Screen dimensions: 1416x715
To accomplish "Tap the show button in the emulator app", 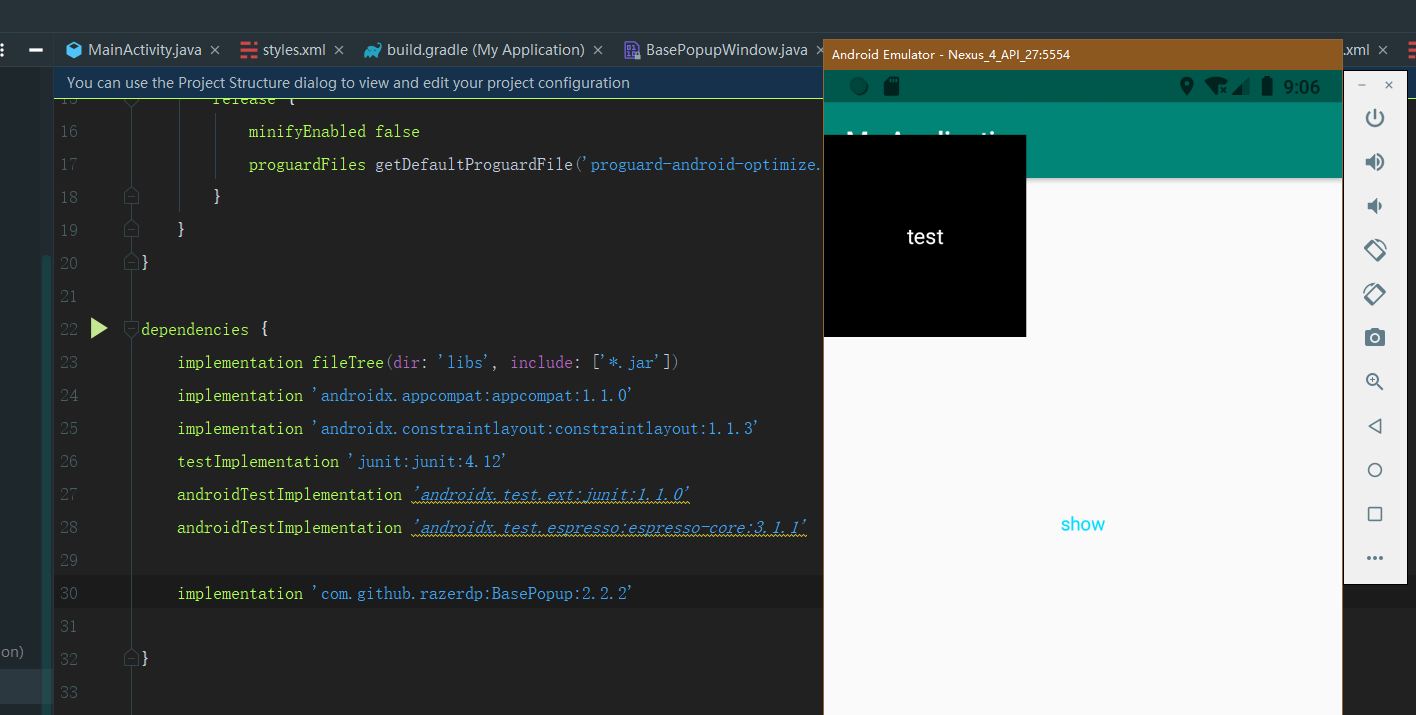I will [x=1082, y=523].
